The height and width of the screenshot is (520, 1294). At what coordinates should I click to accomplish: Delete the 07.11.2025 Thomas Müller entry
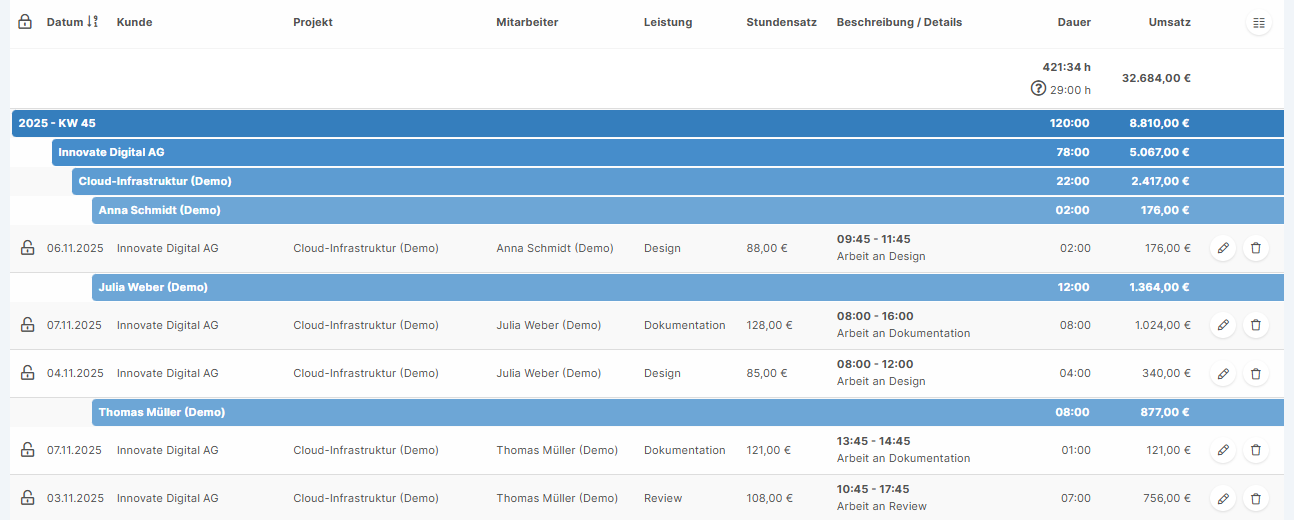1256,450
